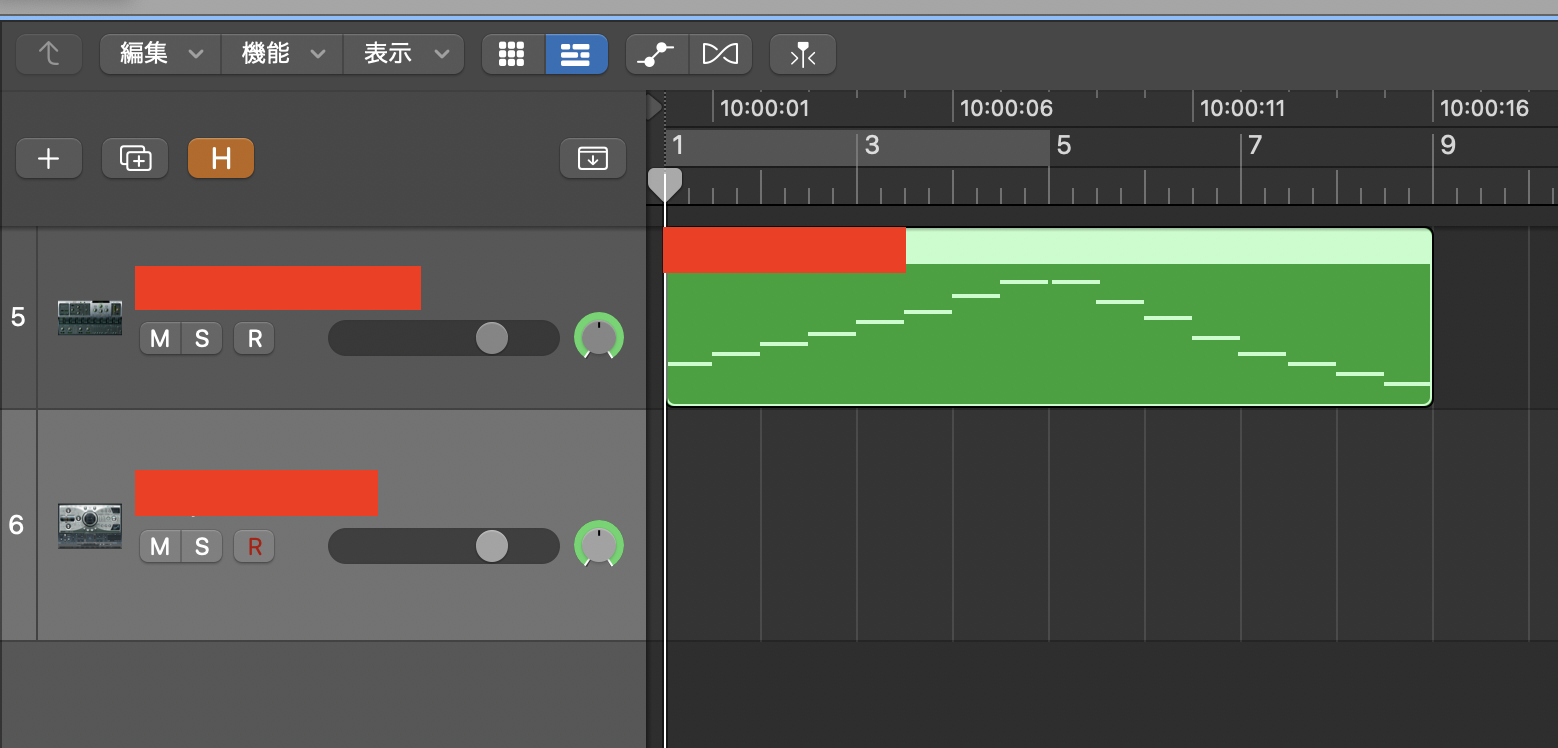Click the back arrow icon in toolbar
Viewport: 1558px width, 748px height.
48,54
